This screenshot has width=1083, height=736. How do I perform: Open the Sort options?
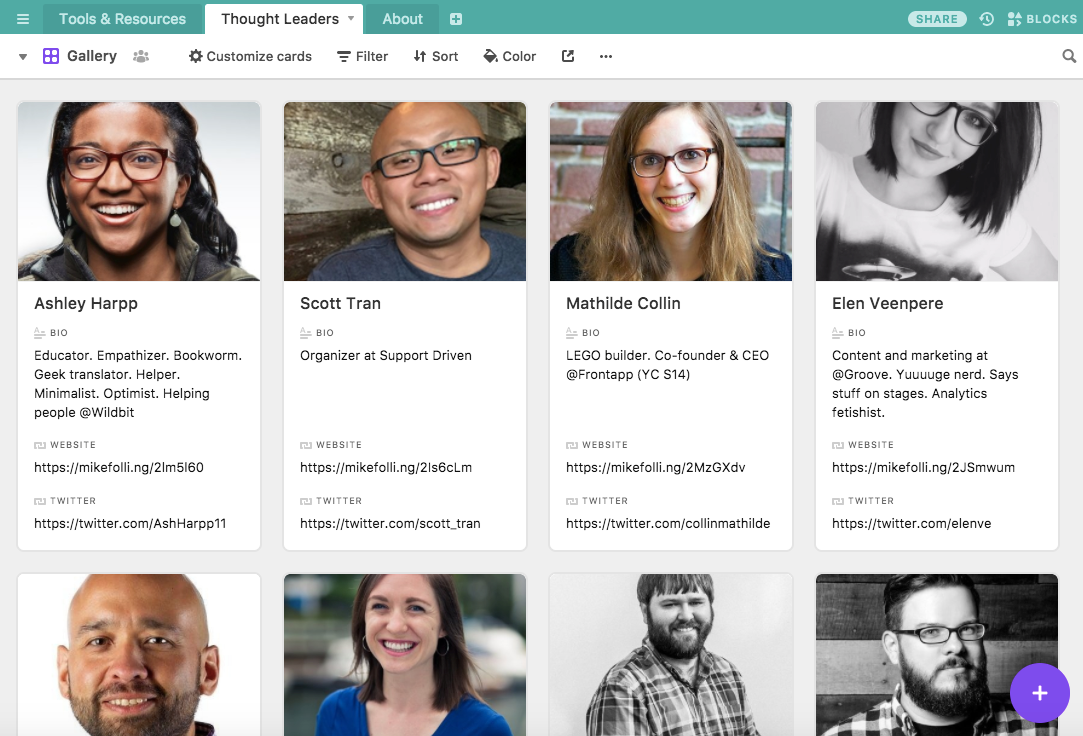point(435,56)
